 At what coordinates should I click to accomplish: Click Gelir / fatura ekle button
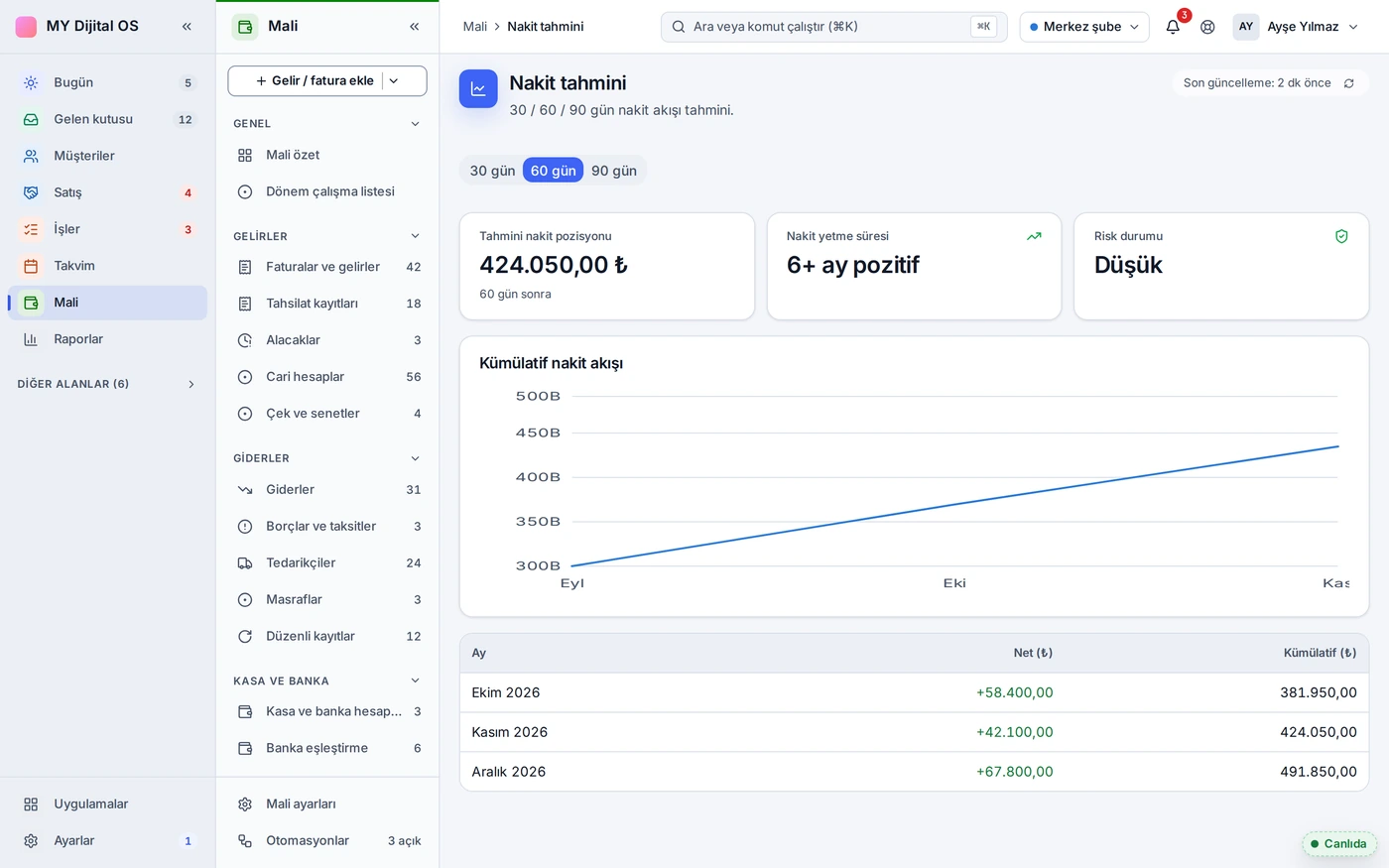[x=315, y=81]
